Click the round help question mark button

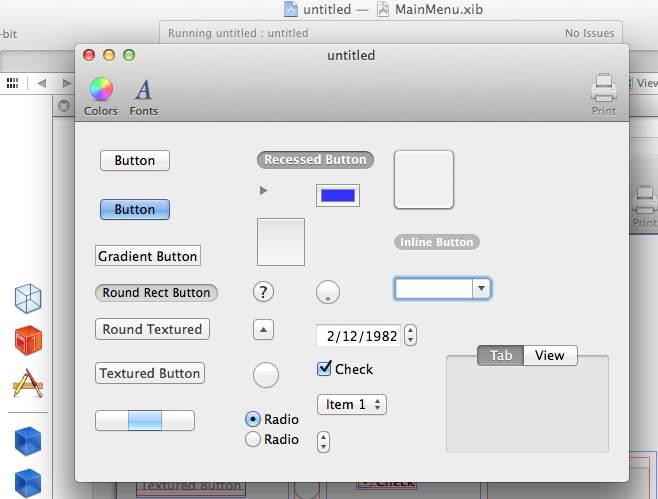(263, 292)
